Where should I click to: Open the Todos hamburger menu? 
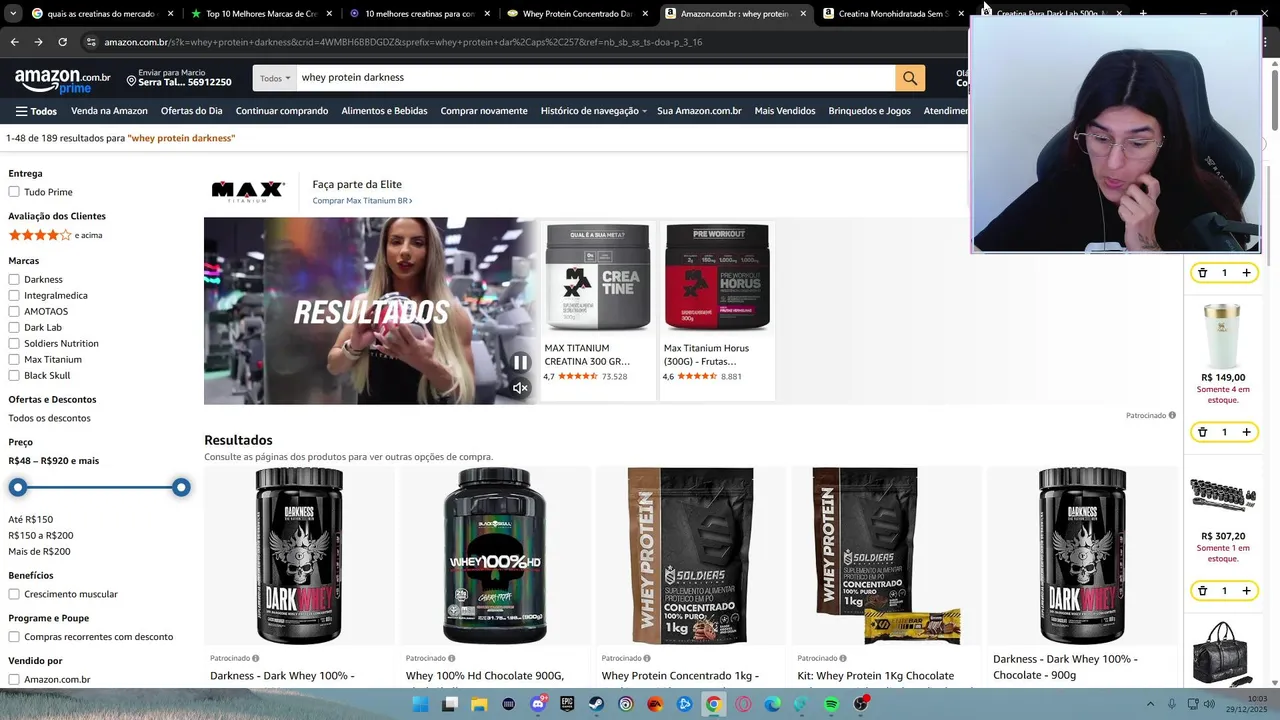36,111
